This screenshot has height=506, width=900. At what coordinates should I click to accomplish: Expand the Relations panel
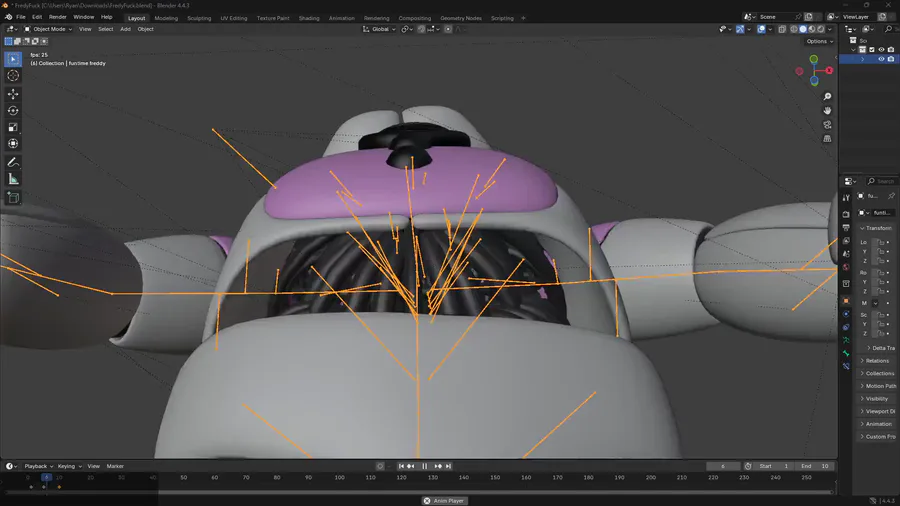[874, 361]
